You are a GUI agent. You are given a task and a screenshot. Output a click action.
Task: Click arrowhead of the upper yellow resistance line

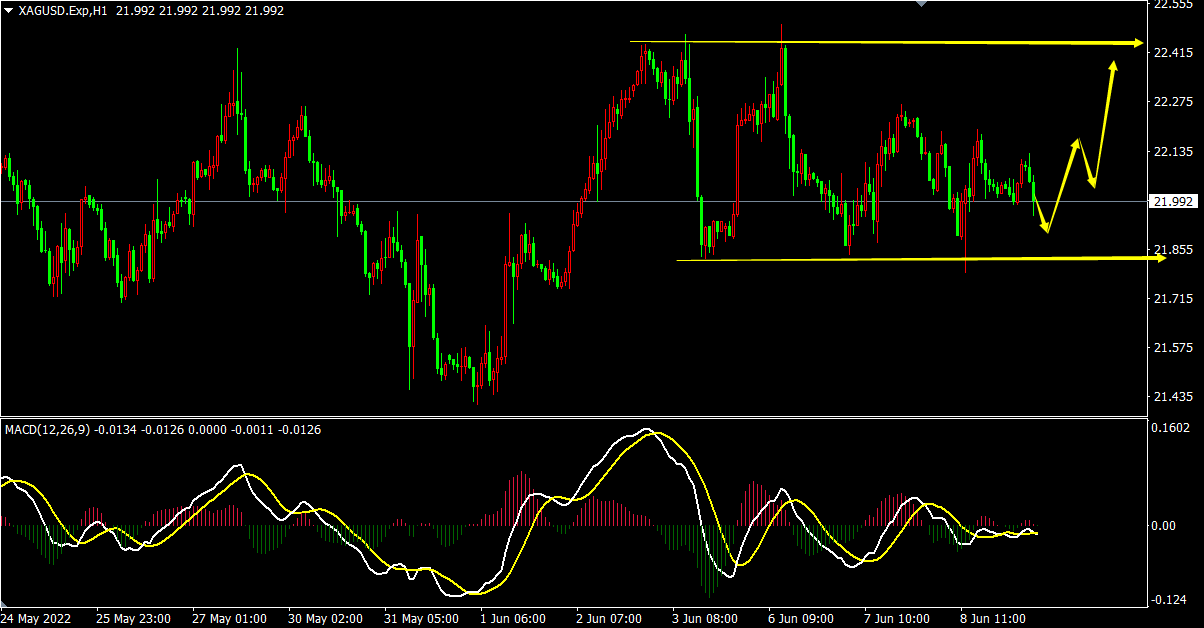click(x=1139, y=43)
